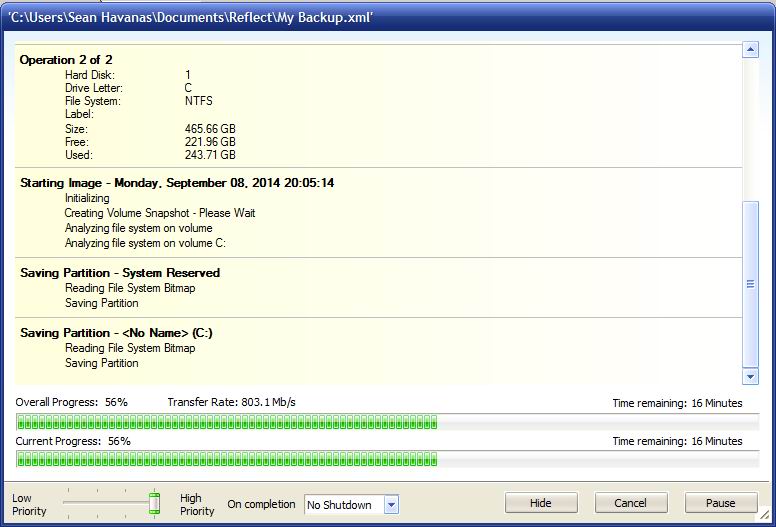776x527 pixels.
Task: Click the Transfer Rate readout
Action: (231, 402)
